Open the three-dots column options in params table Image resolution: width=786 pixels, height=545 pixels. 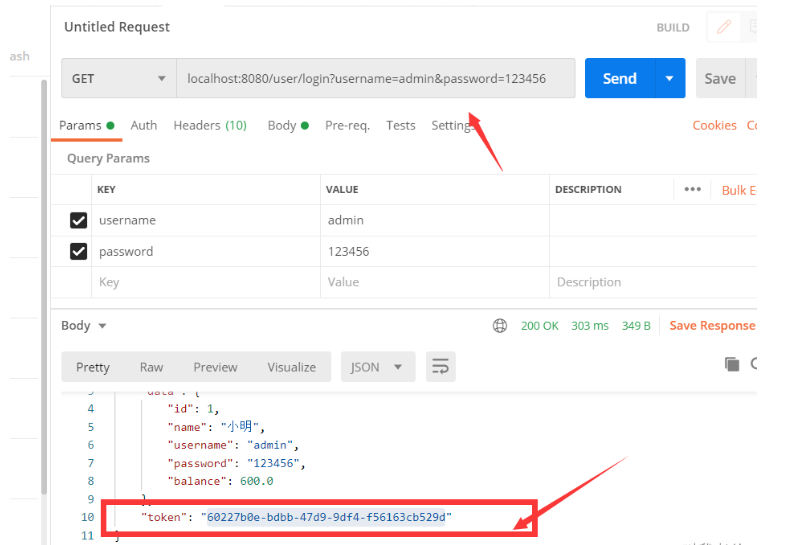692,189
